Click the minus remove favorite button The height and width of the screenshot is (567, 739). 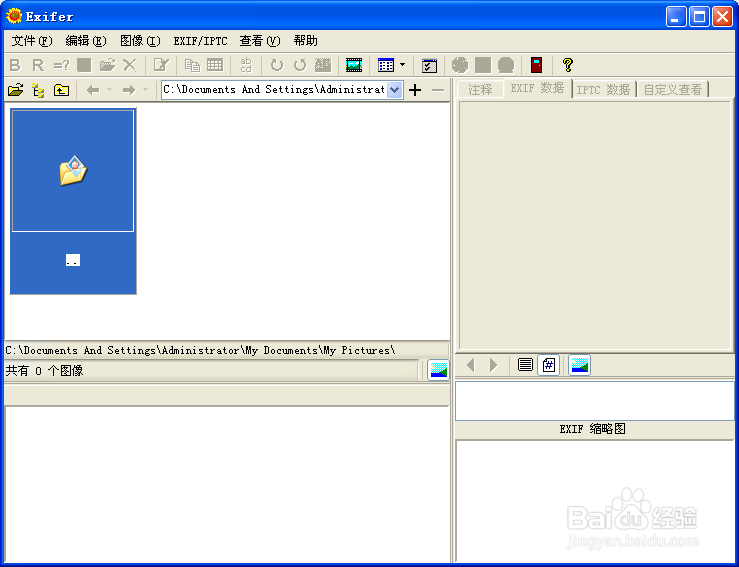click(x=438, y=90)
